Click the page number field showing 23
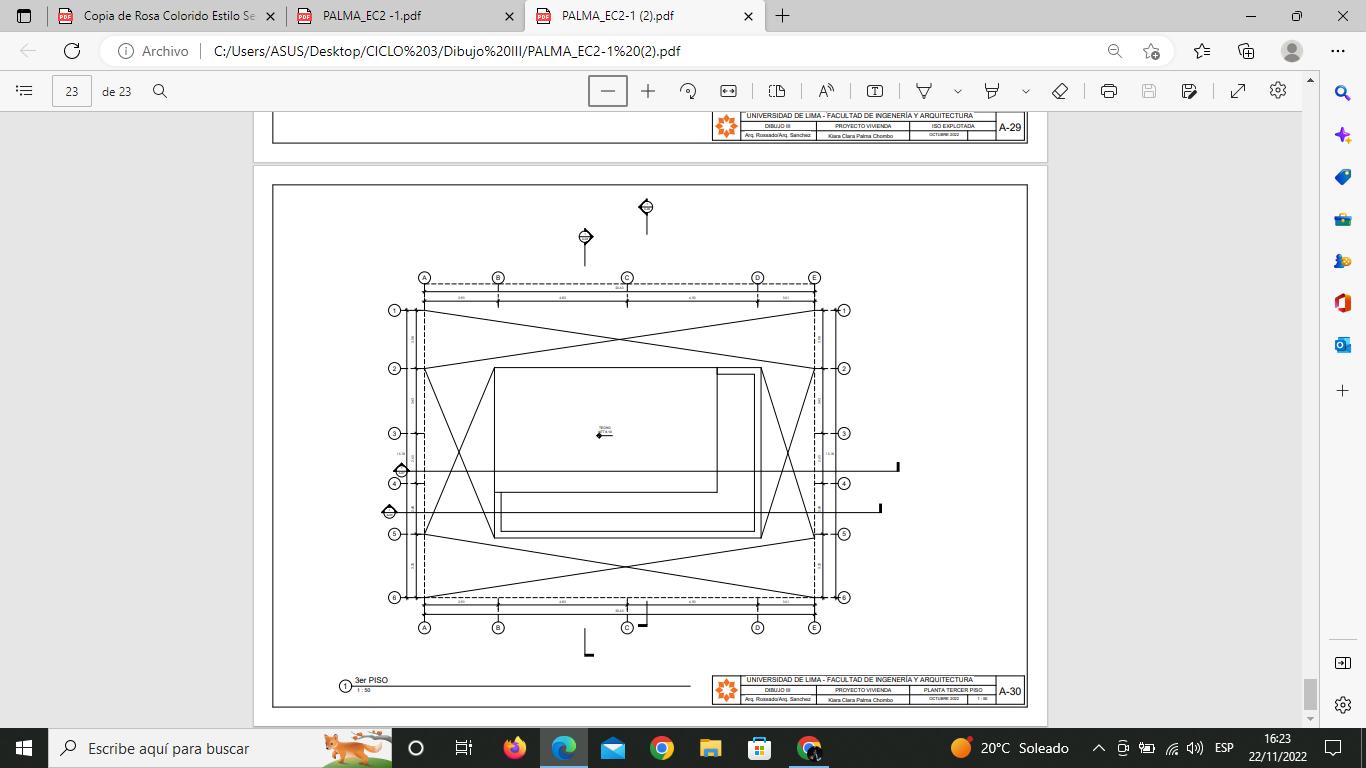Image resolution: width=1366 pixels, height=768 pixels. tap(72, 91)
